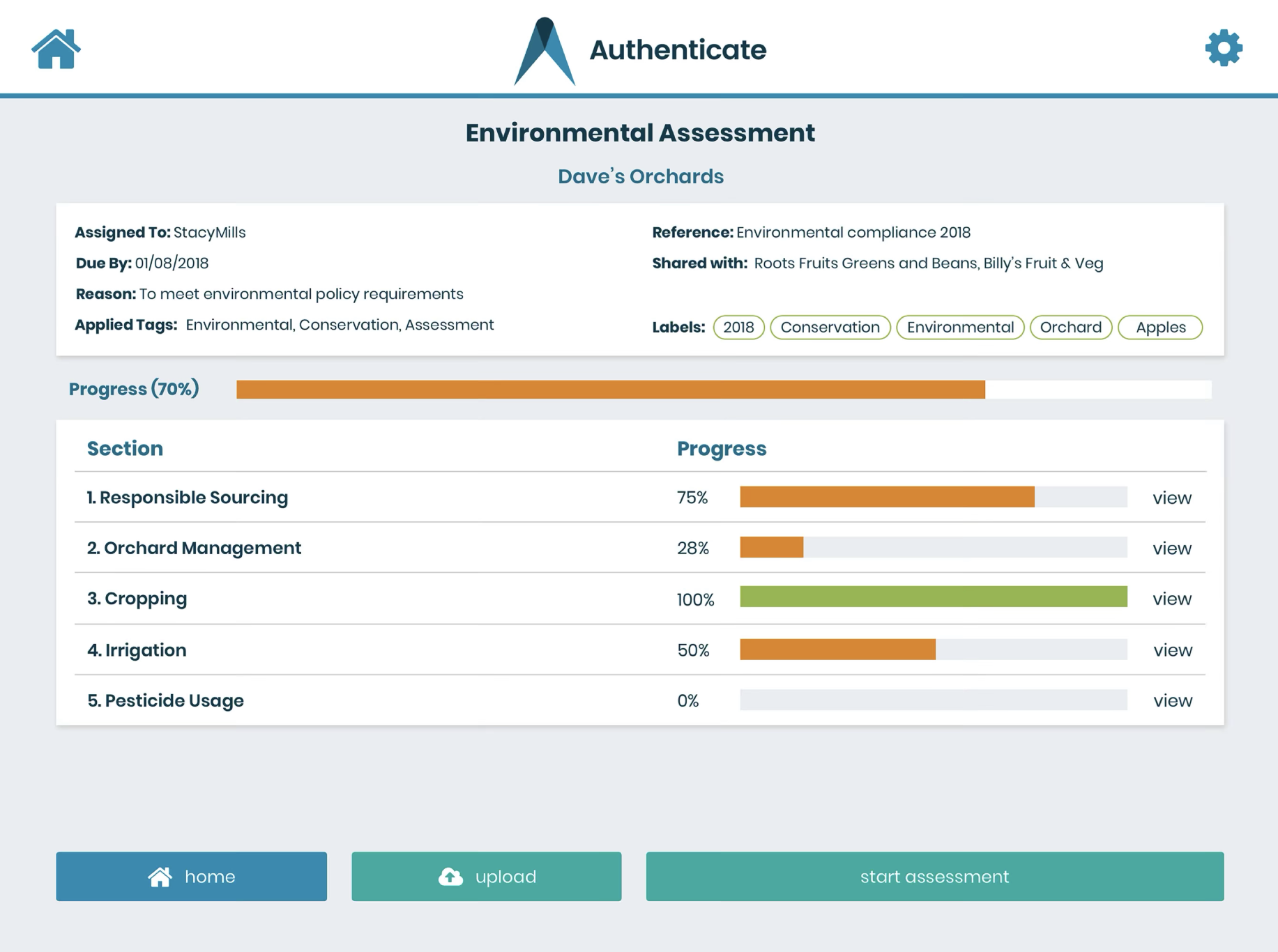Click the Progress column header
The image size is (1278, 952).
click(x=721, y=448)
